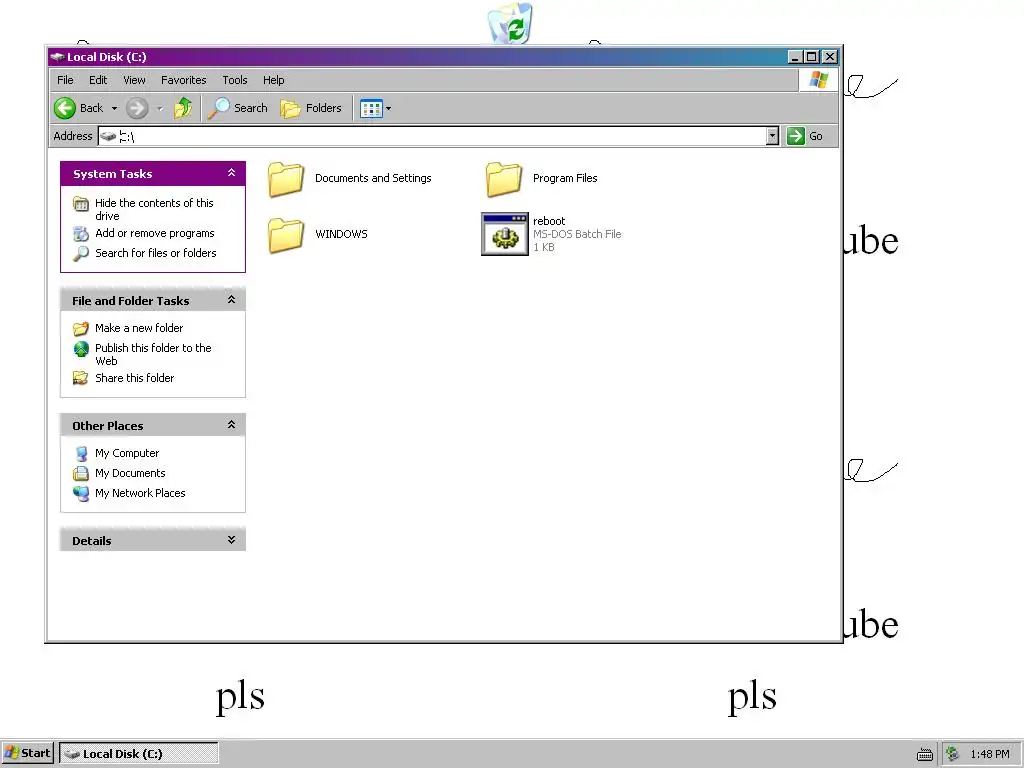Screen dimensions: 1024x768
Task: Click Make a new folder
Action: pyautogui.click(x=139, y=328)
